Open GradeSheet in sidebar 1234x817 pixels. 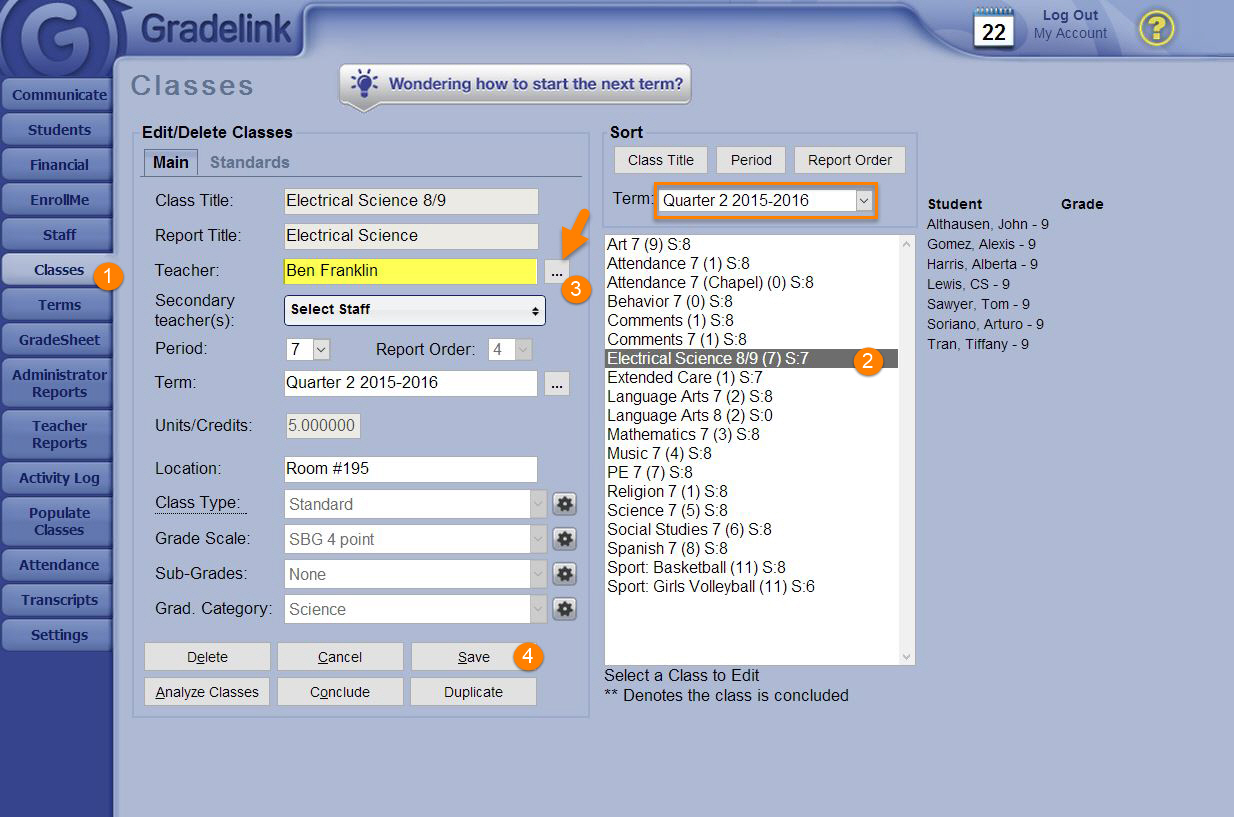tap(59, 340)
